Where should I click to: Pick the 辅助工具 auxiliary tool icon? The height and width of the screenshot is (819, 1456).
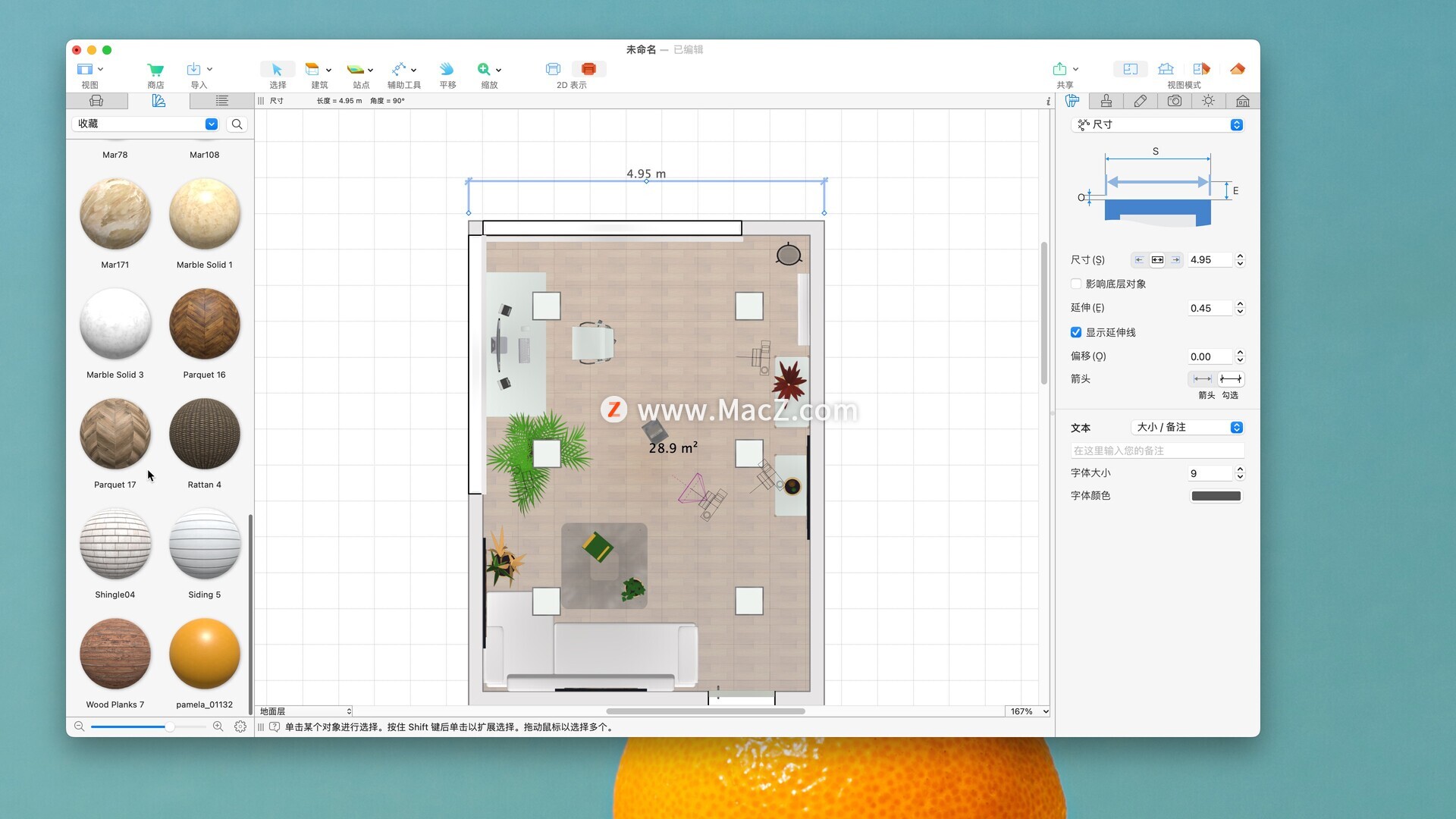point(399,69)
